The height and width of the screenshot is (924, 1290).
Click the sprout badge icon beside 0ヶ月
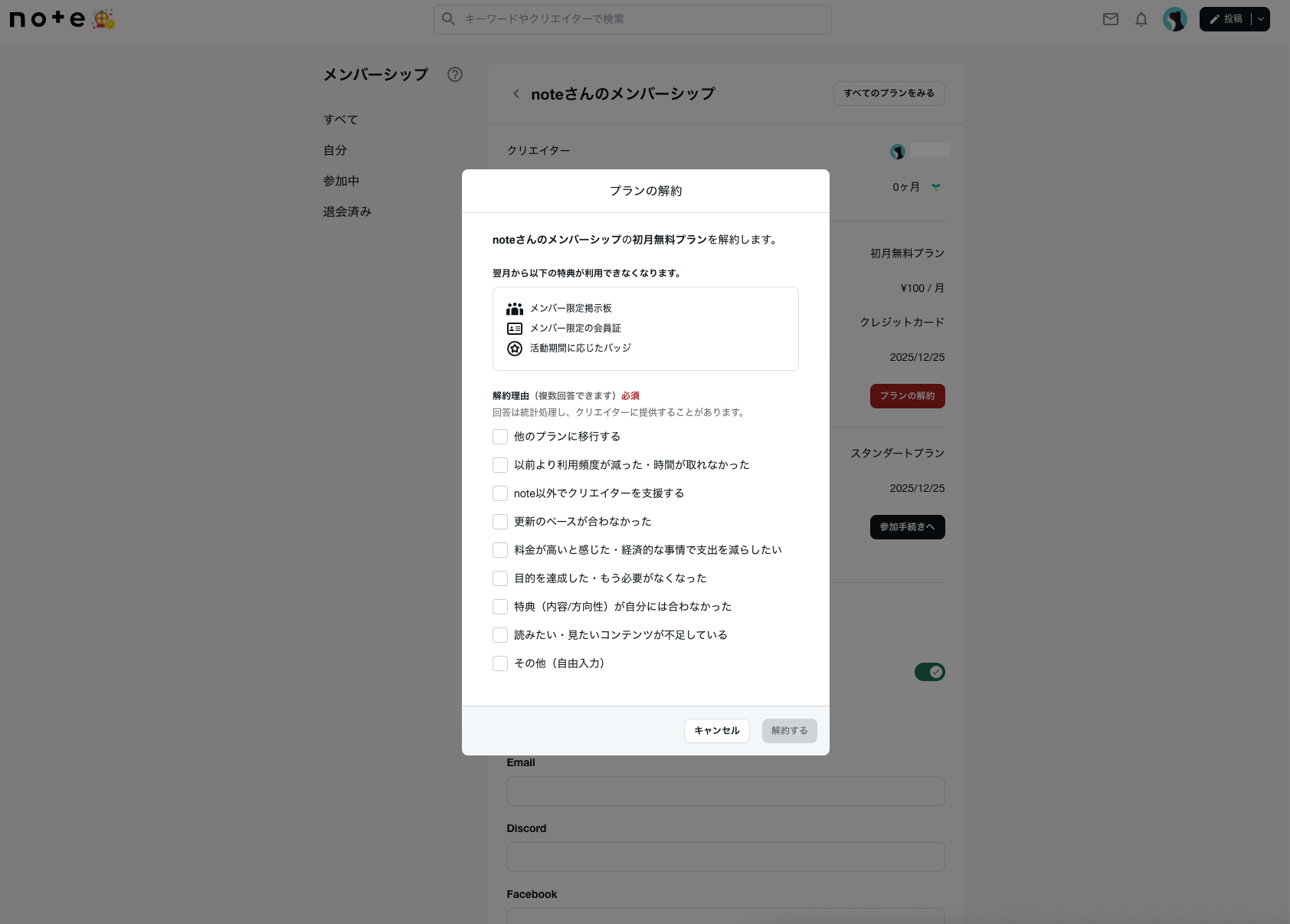pos(936,187)
